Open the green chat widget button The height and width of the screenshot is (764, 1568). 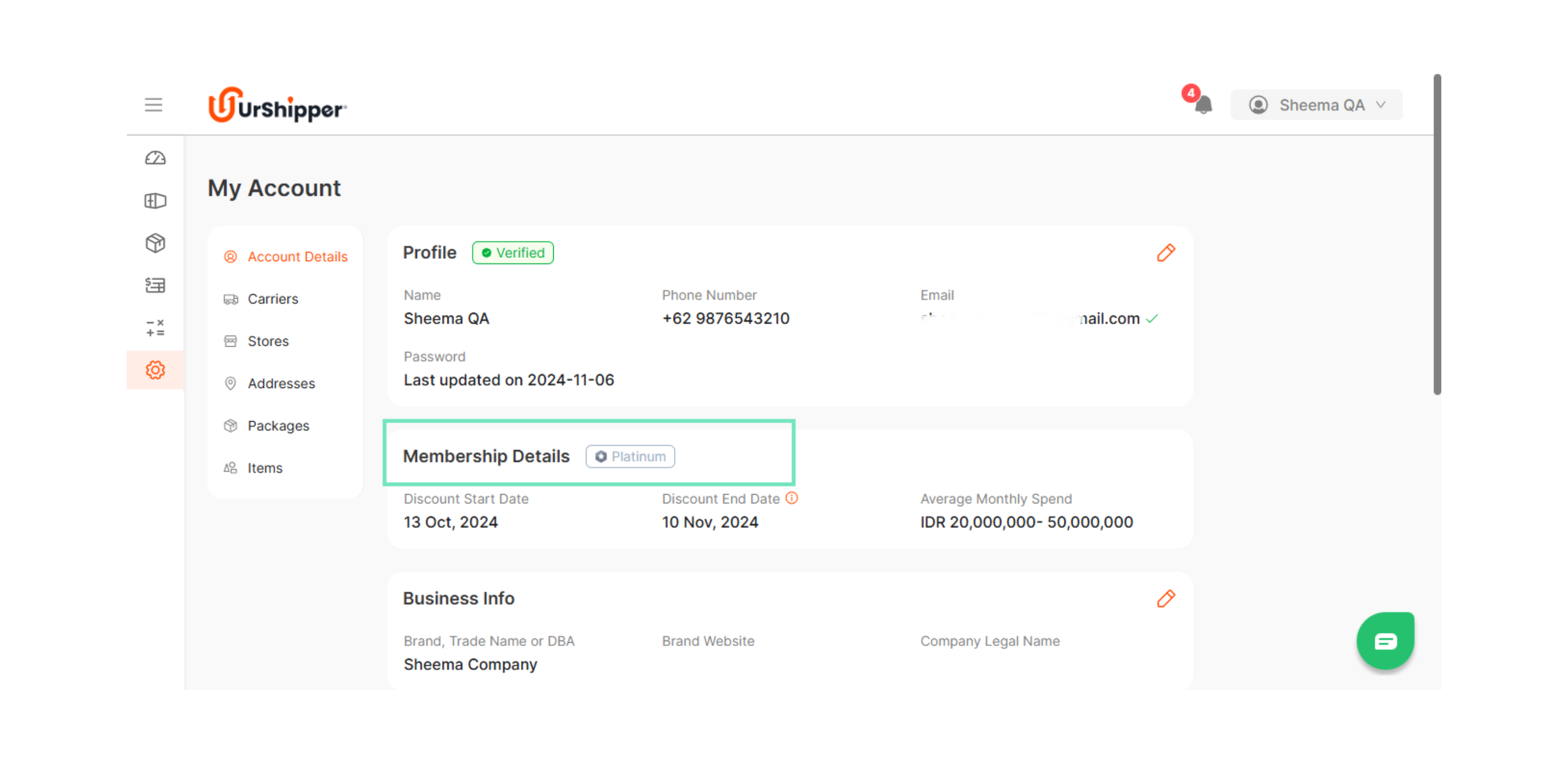(1385, 641)
